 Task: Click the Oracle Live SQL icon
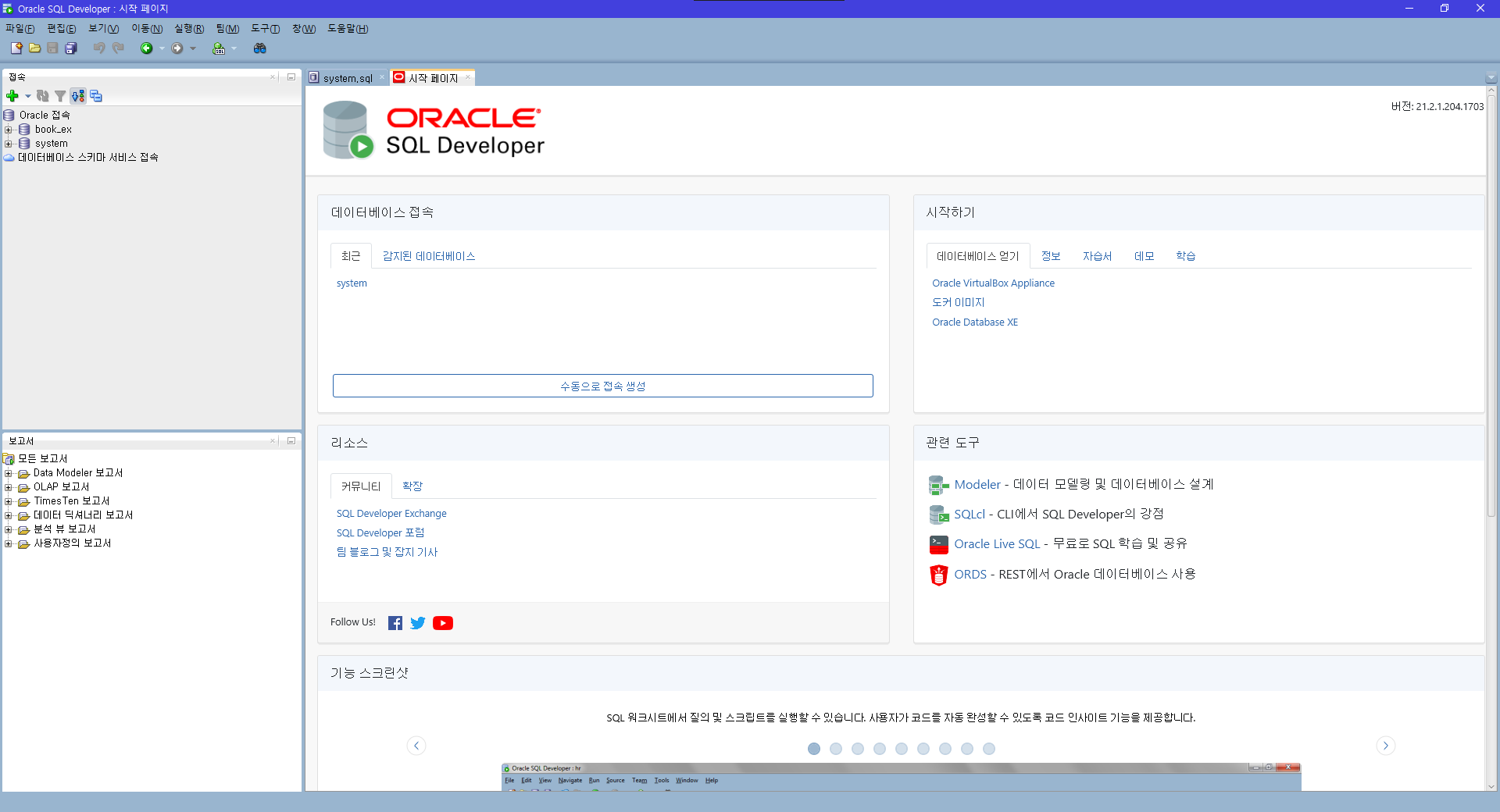pyautogui.click(x=938, y=544)
